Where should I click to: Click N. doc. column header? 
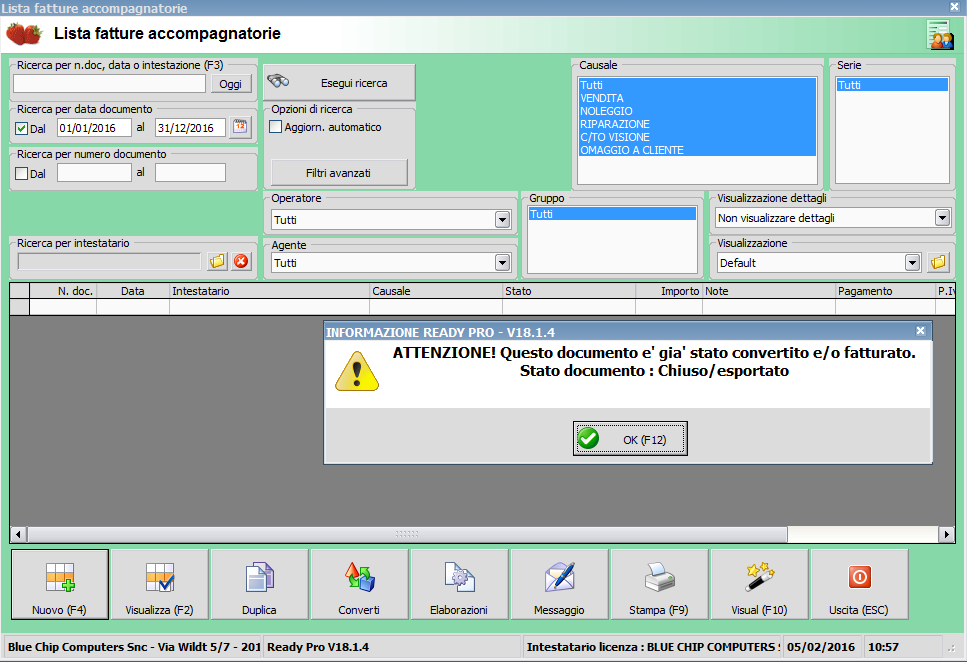tap(63, 291)
